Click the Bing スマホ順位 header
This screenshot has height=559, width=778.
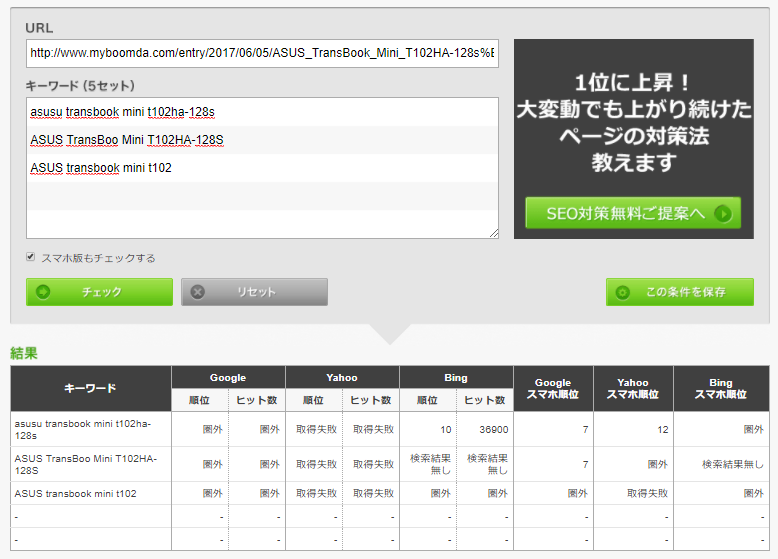tap(721, 388)
